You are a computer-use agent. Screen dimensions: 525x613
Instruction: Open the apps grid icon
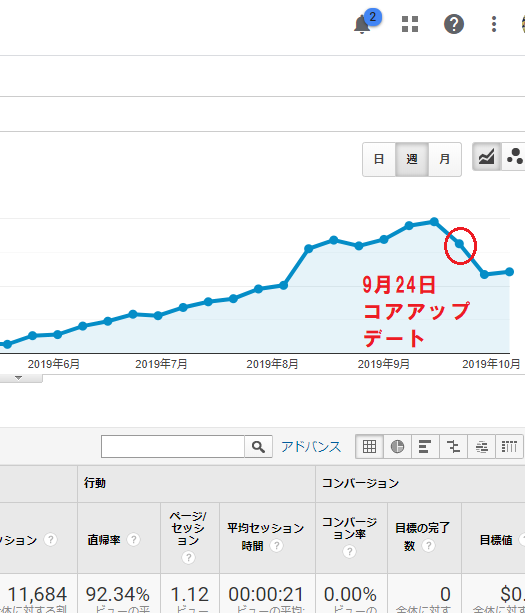410,24
